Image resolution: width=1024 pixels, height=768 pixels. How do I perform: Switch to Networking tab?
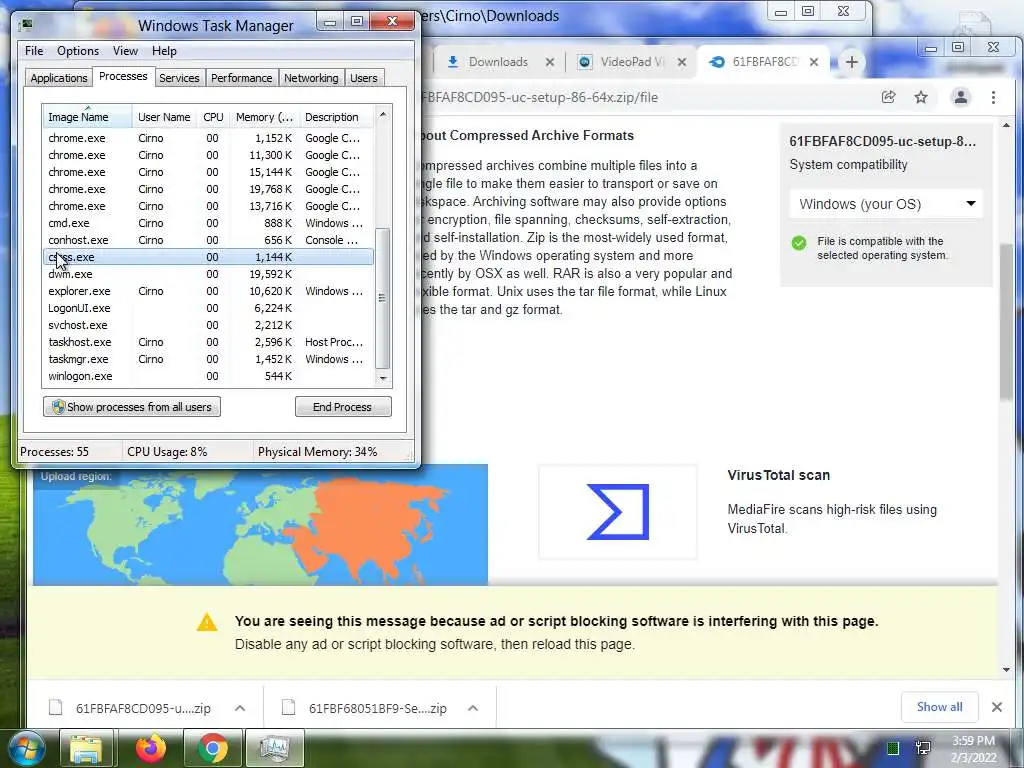[x=311, y=78]
